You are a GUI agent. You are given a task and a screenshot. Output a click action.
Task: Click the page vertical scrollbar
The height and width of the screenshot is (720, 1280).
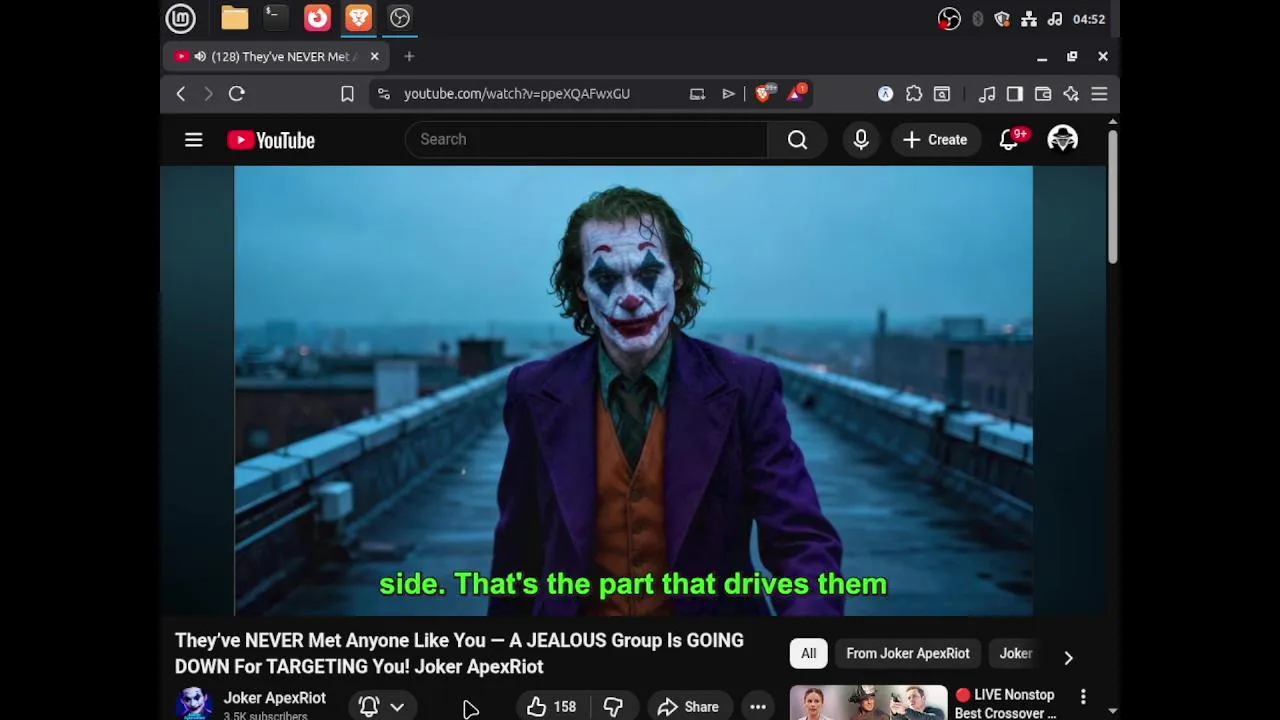pos(1112,198)
